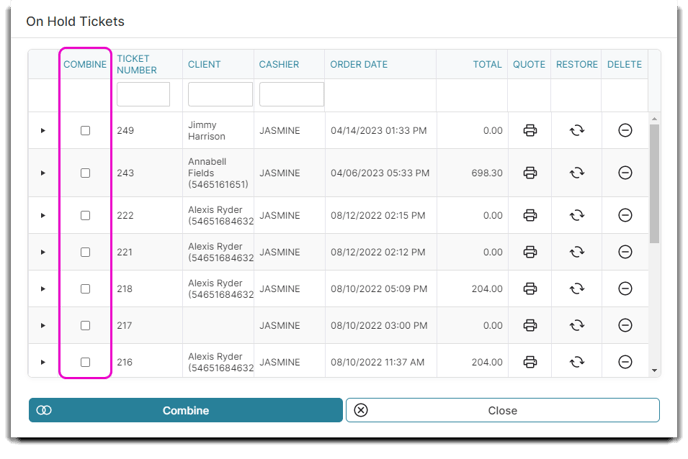
Task: Click the Quote column header
Action: tap(529, 65)
